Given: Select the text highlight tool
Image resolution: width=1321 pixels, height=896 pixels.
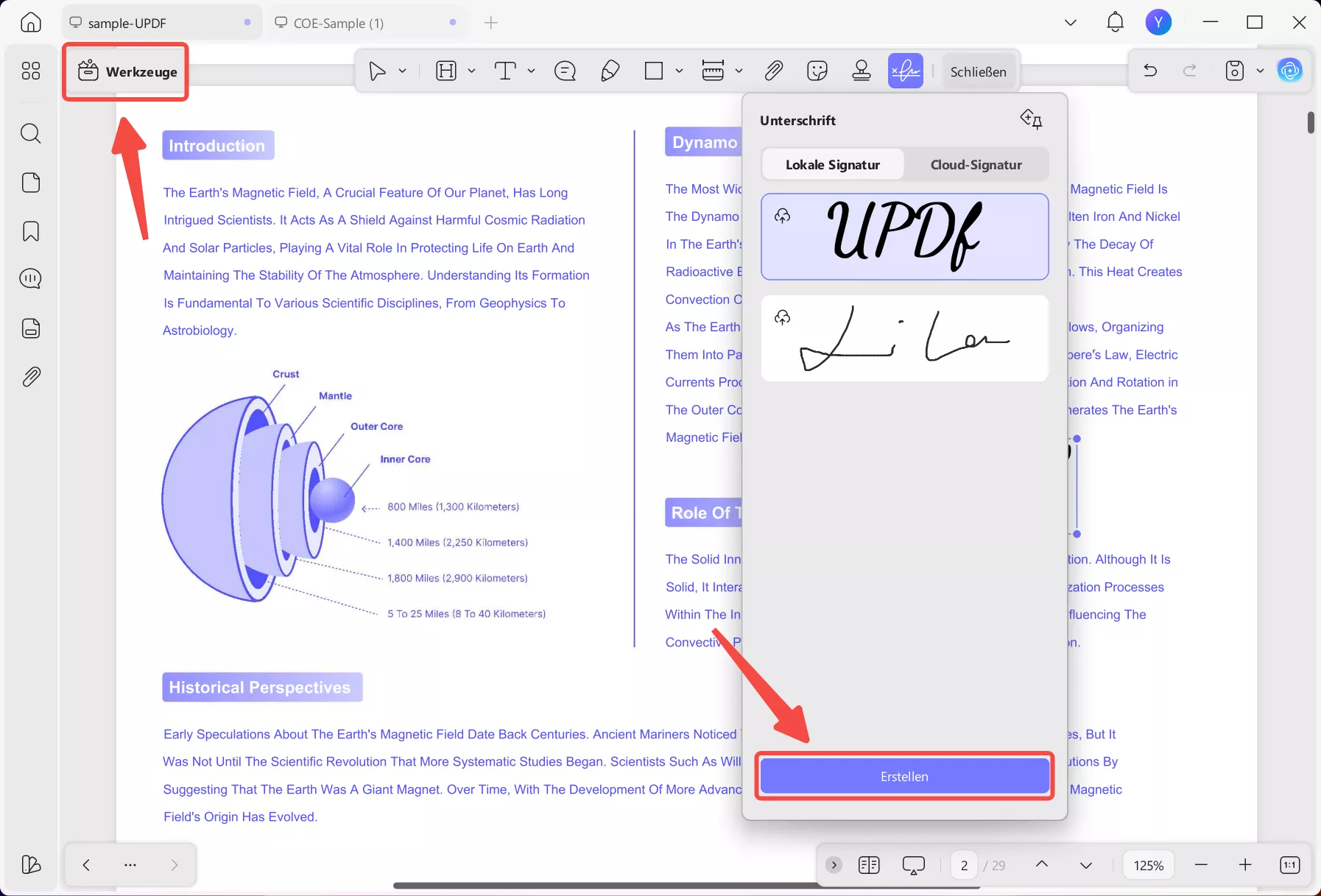Looking at the screenshot, I should tap(446, 71).
